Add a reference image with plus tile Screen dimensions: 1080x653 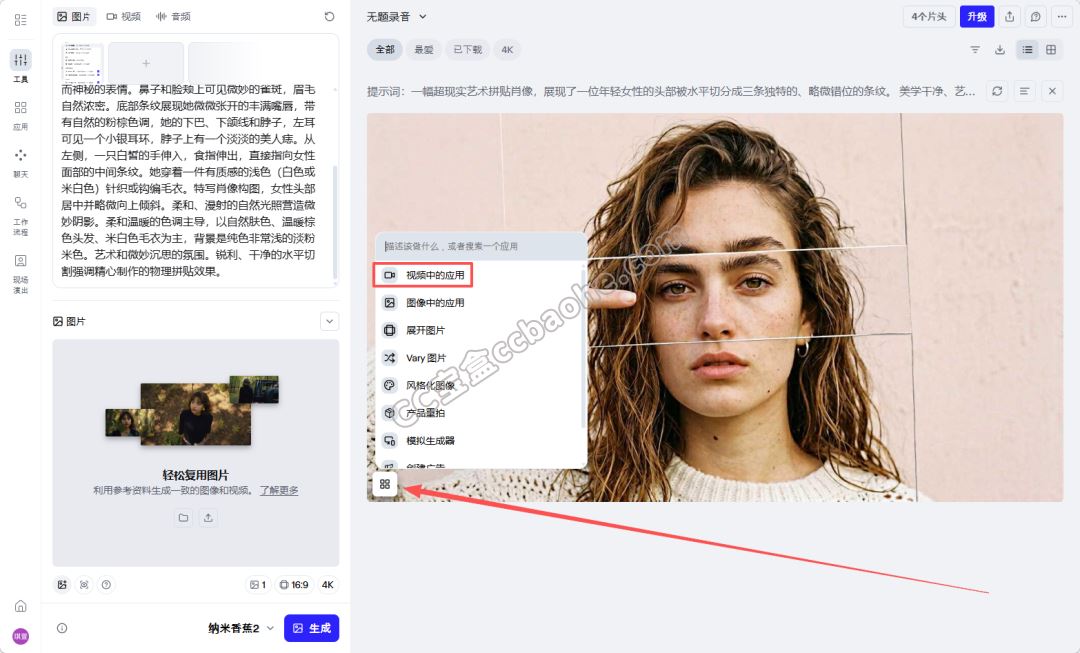click(146, 63)
